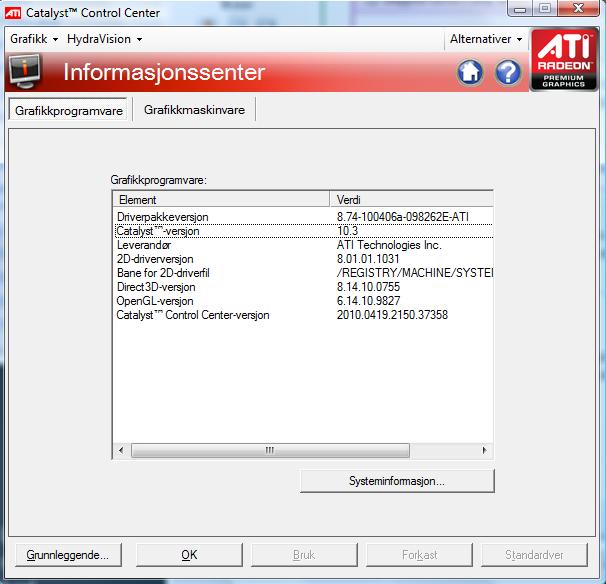Viewport: 606px width, 584px height.
Task: Select the Direct3D-versjon row
Action: (303, 287)
